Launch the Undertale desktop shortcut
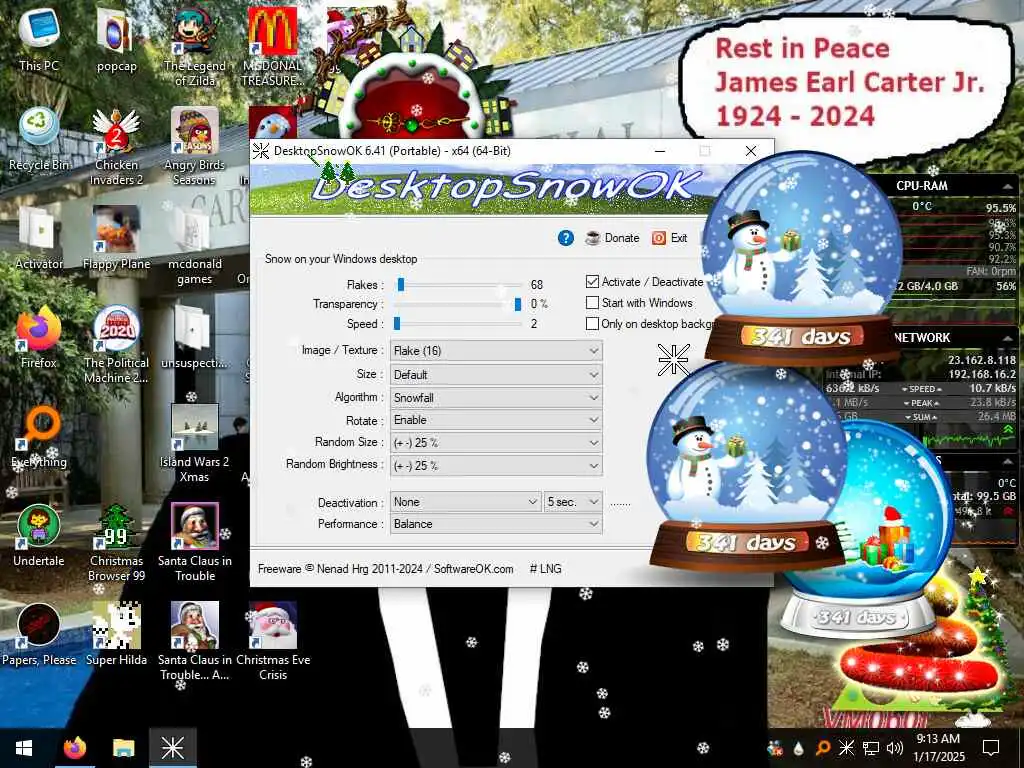The height and width of the screenshot is (768, 1024). coord(39,537)
